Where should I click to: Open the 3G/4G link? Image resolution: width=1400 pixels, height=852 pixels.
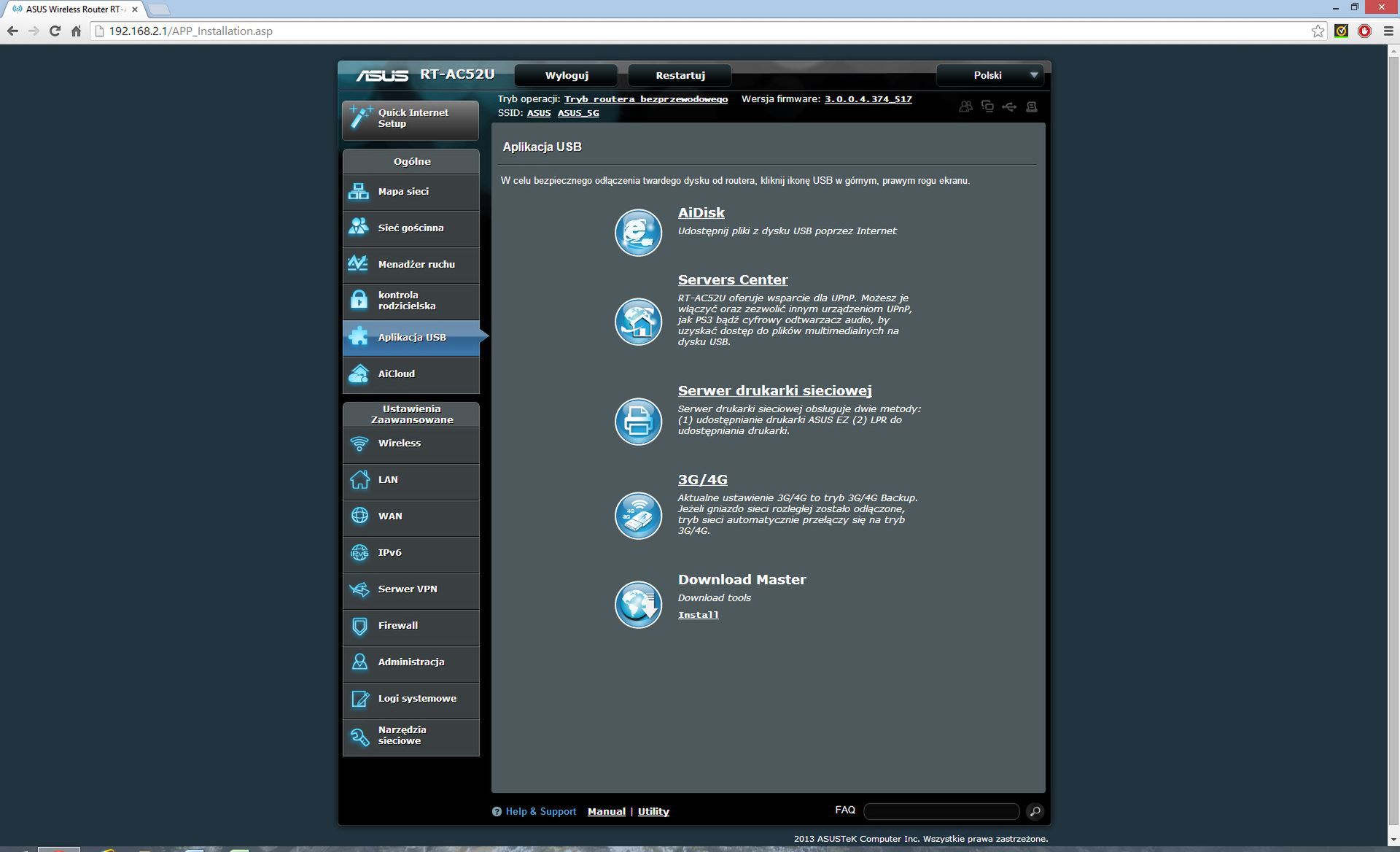tap(702, 480)
